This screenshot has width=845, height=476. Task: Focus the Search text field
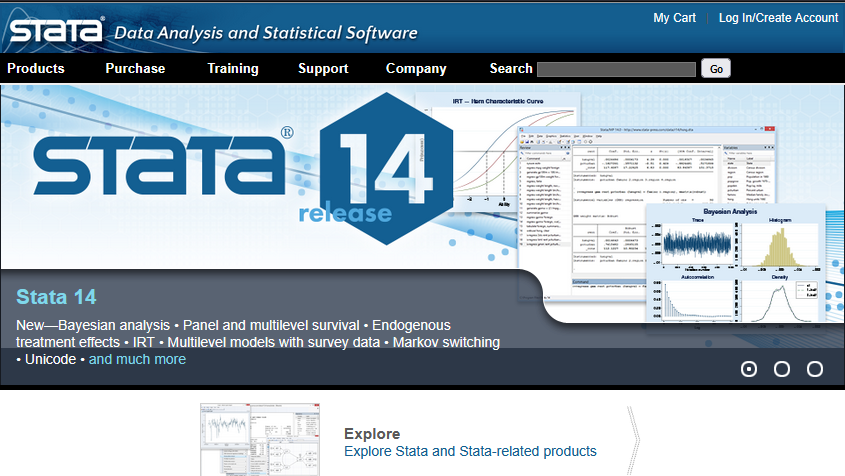617,69
